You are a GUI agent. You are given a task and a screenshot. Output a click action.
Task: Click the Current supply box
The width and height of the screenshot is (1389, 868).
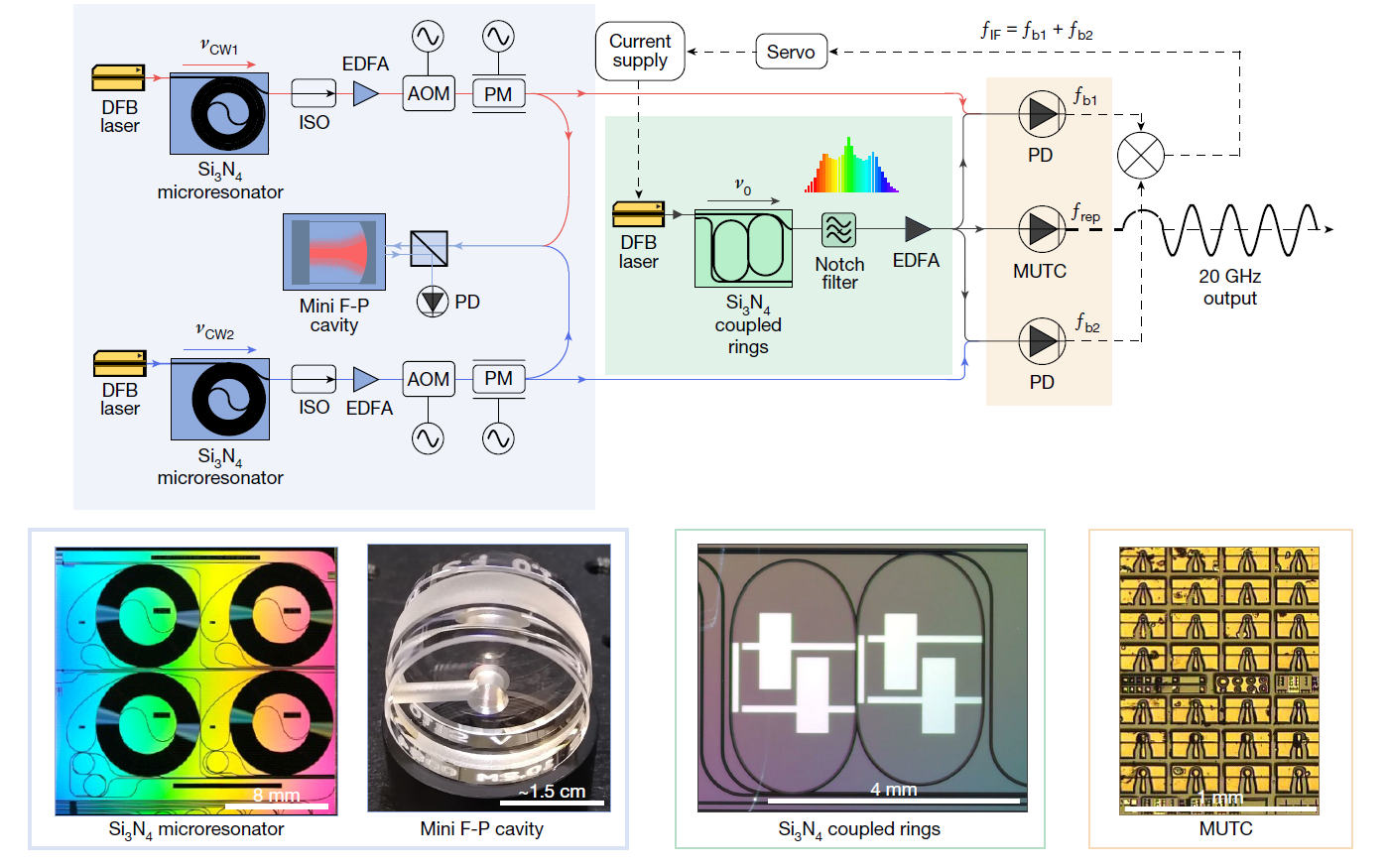pyautogui.click(x=640, y=52)
